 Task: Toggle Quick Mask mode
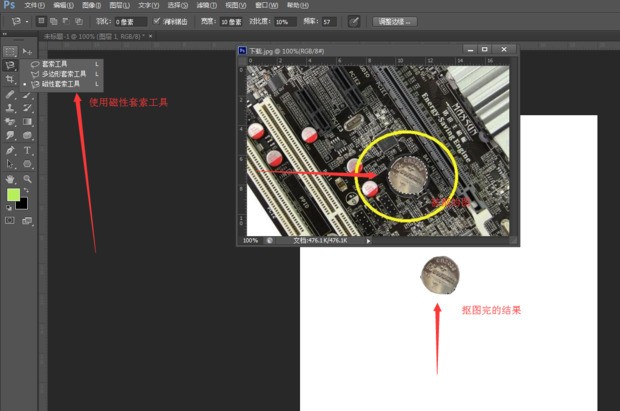point(10,220)
